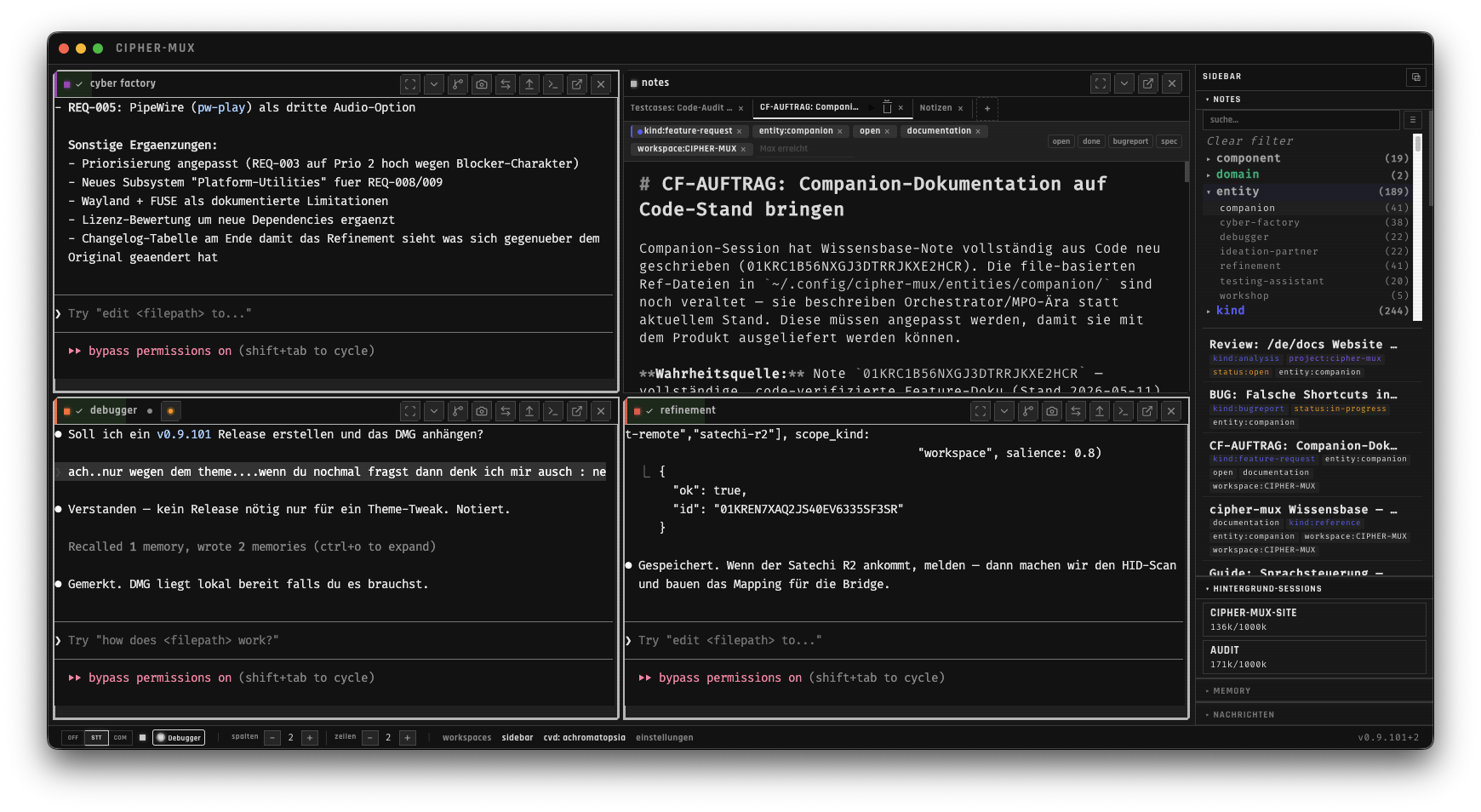Switch voice mode to COM
This screenshot has height=812, width=1481.
point(120,738)
